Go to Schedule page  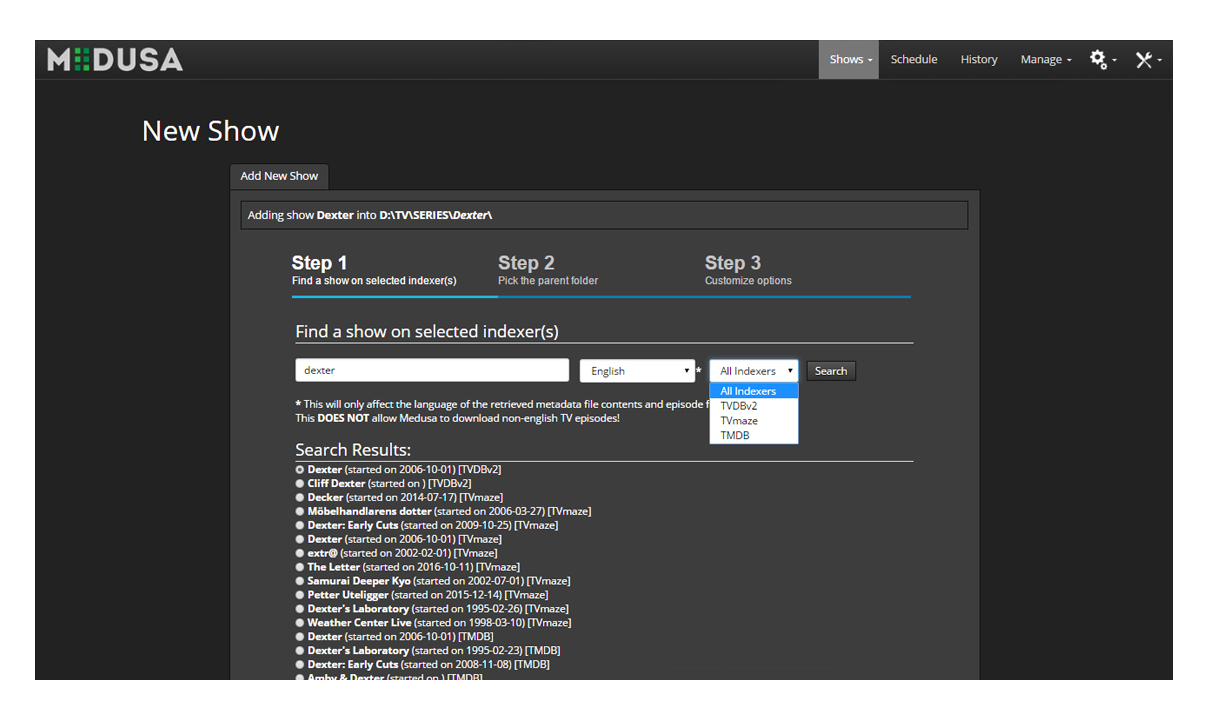tap(914, 60)
